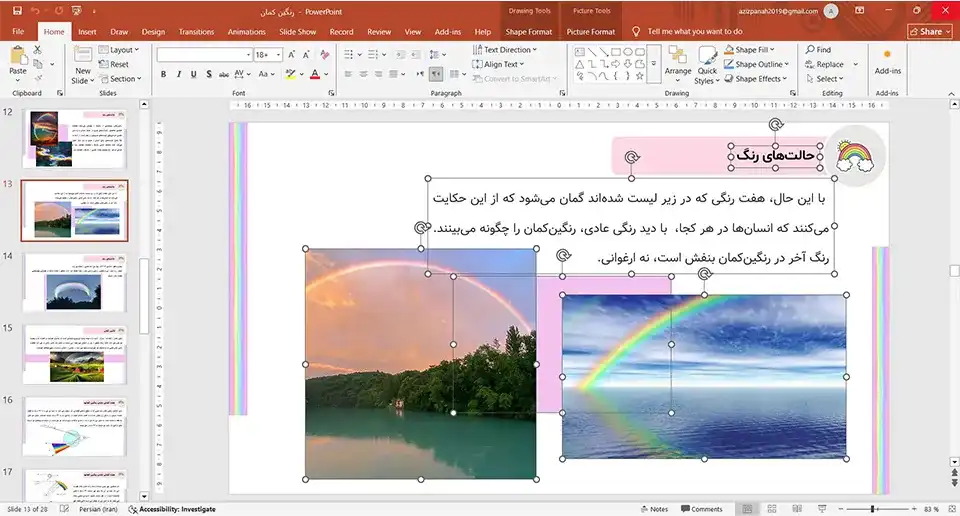Toggle Bold formatting
This screenshot has height=516, width=960.
pyautogui.click(x=163, y=74)
